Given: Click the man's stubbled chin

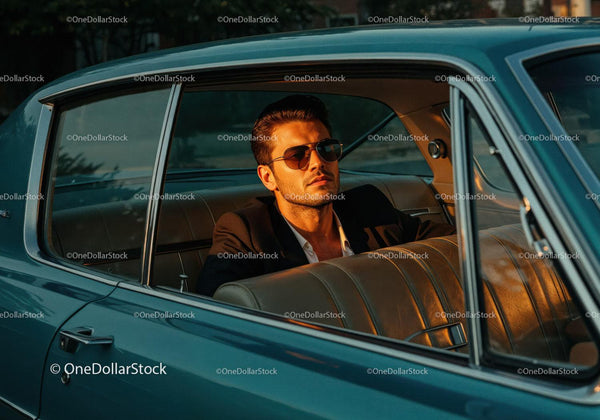Looking at the screenshot, I should [317, 199].
